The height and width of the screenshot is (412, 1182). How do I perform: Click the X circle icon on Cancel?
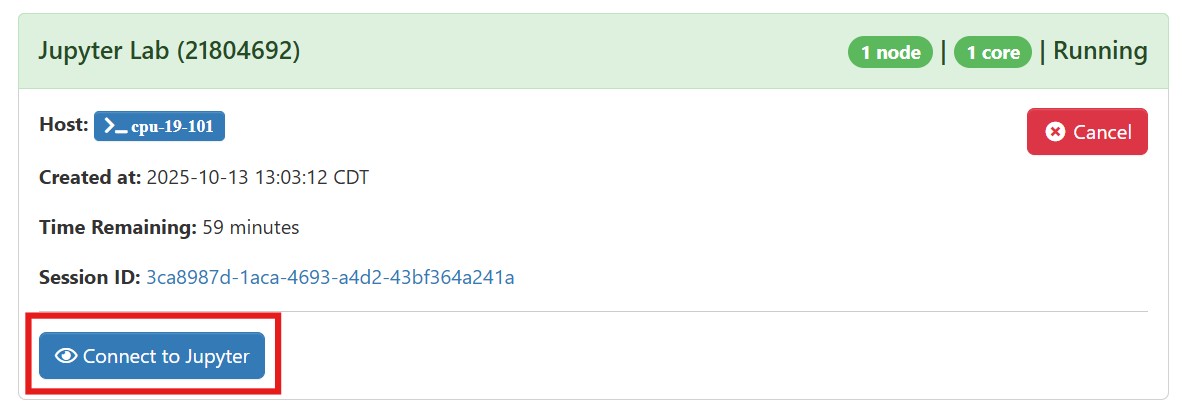(x=1054, y=132)
